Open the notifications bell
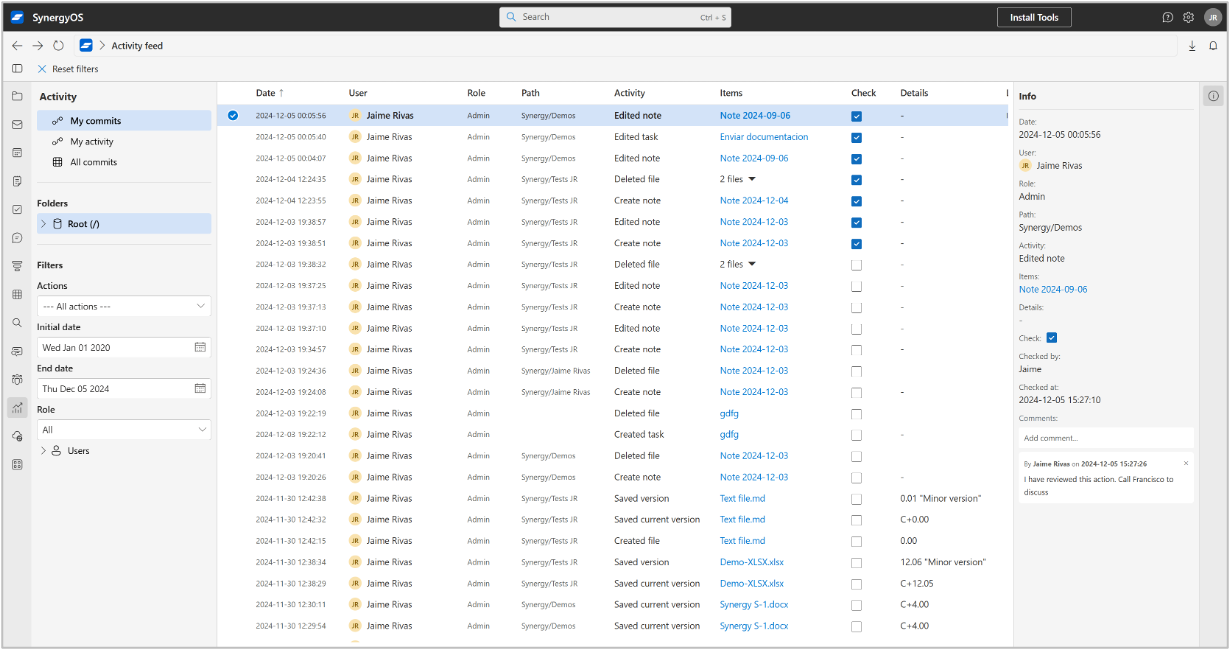The width and height of the screenshot is (1230, 650). 1213,46
